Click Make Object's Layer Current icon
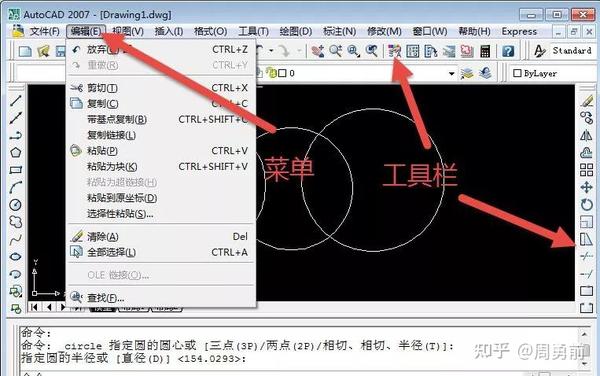The image size is (600, 376). (467, 73)
